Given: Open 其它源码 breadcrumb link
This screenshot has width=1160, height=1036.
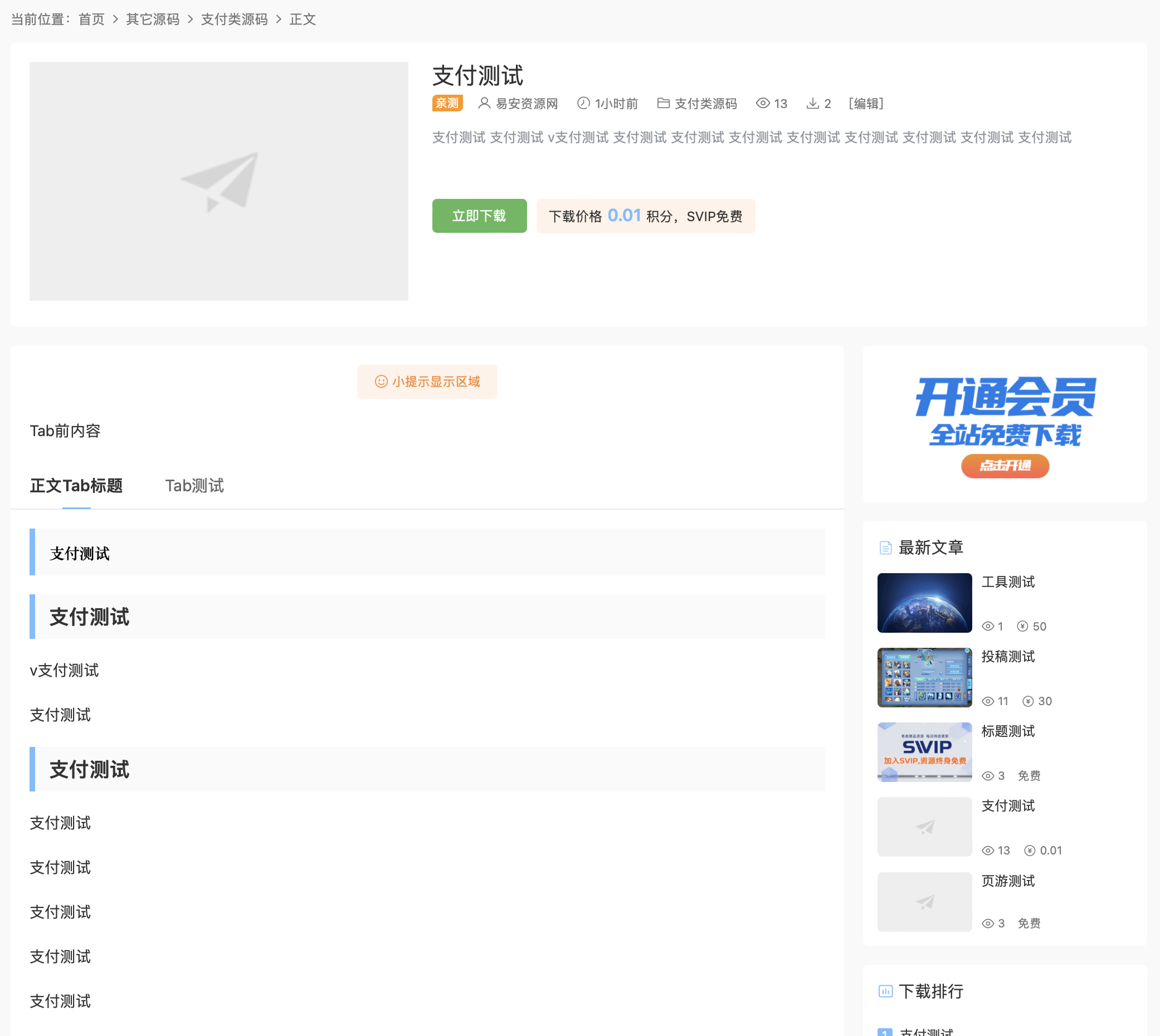Looking at the screenshot, I should 153,19.
